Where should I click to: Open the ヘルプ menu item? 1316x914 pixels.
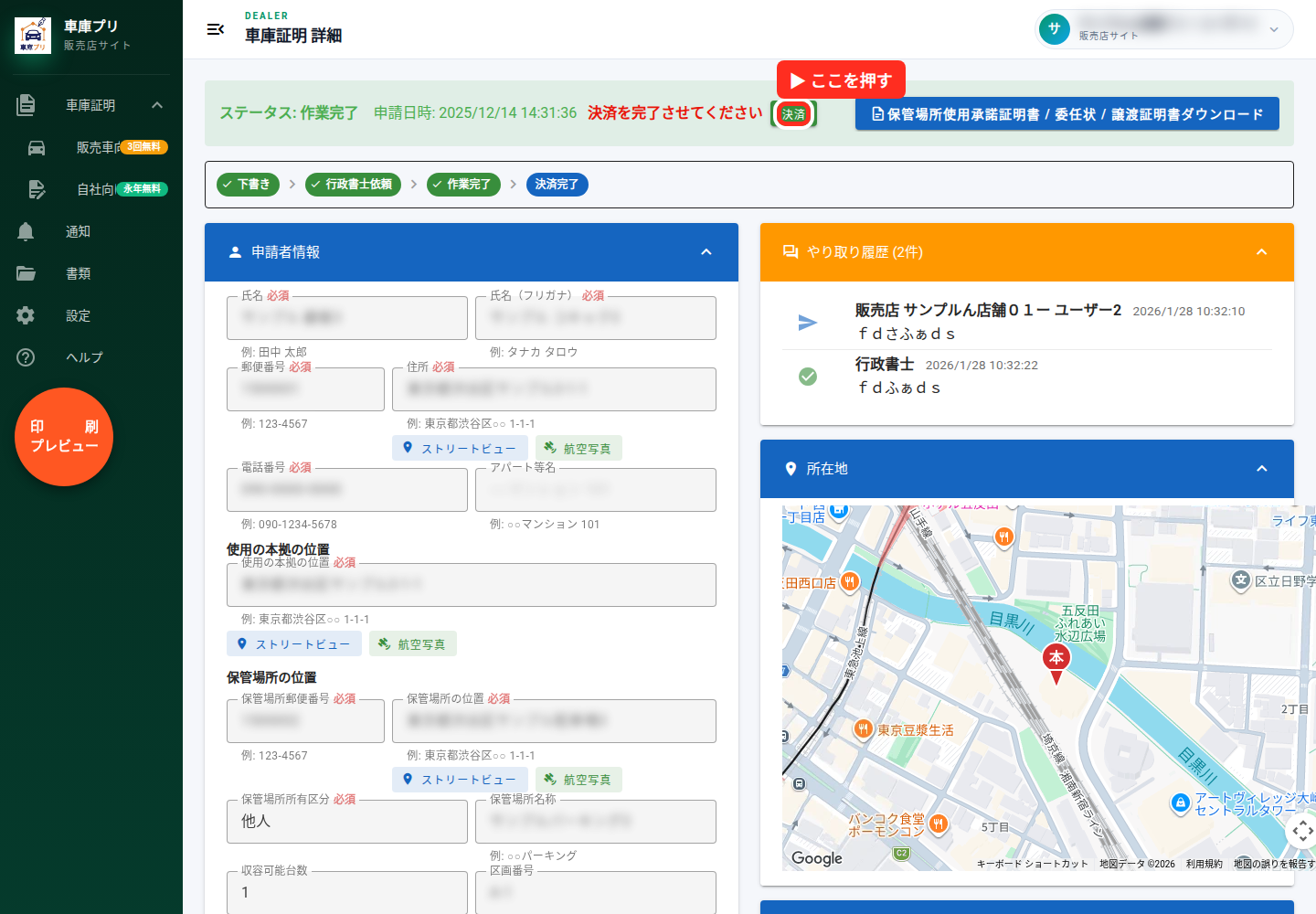tap(91, 357)
